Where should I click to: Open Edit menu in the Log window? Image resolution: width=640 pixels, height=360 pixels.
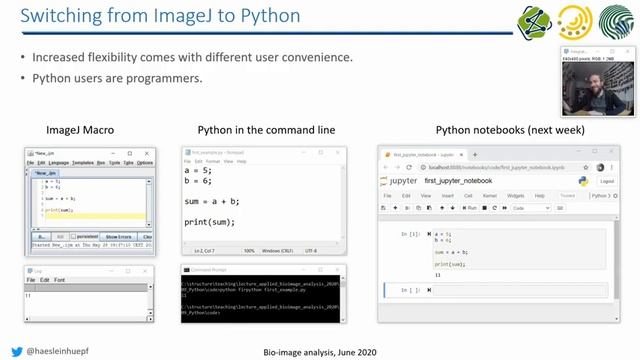[x=44, y=280]
